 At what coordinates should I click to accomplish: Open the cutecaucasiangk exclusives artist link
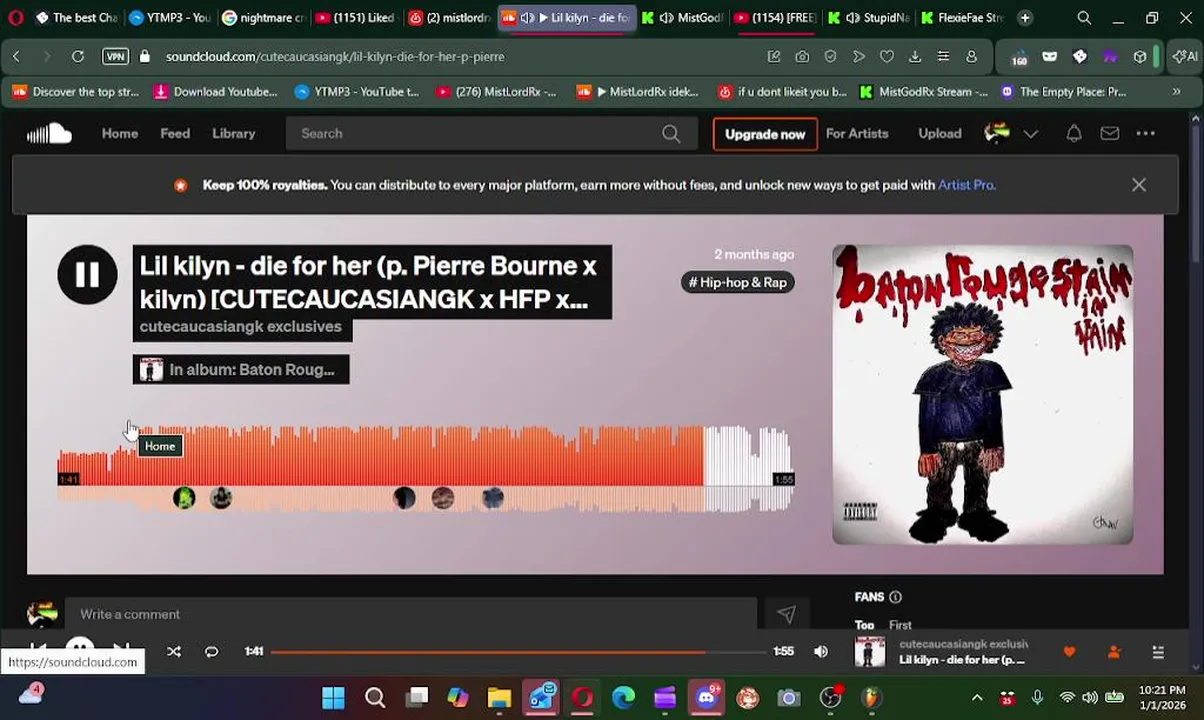(241, 327)
